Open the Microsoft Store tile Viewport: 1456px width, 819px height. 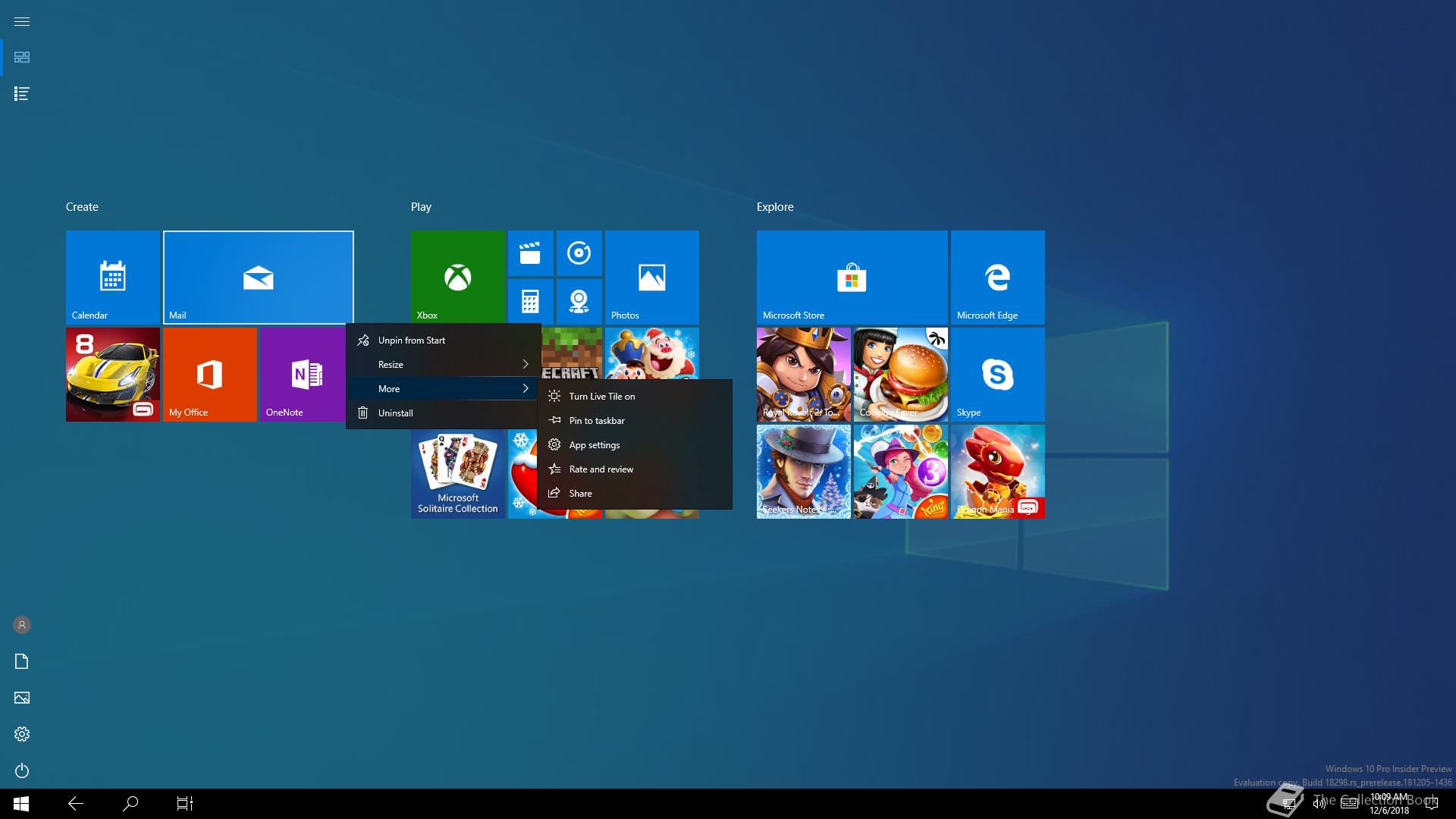tap(852, 278)
